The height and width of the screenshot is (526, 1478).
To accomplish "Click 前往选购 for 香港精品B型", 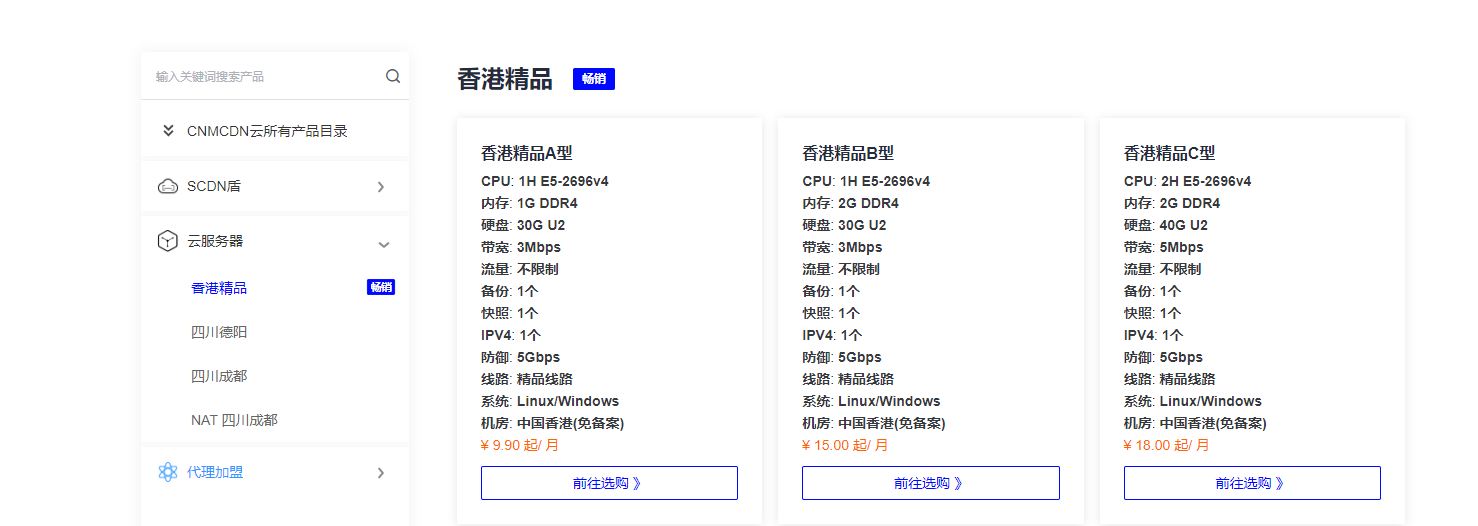I will pos(930,483).
